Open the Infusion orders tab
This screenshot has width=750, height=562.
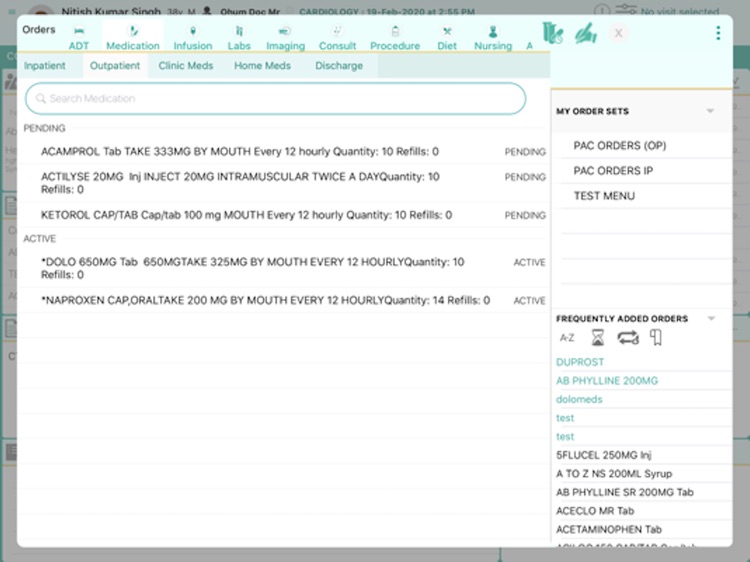[x=193, y=38]
